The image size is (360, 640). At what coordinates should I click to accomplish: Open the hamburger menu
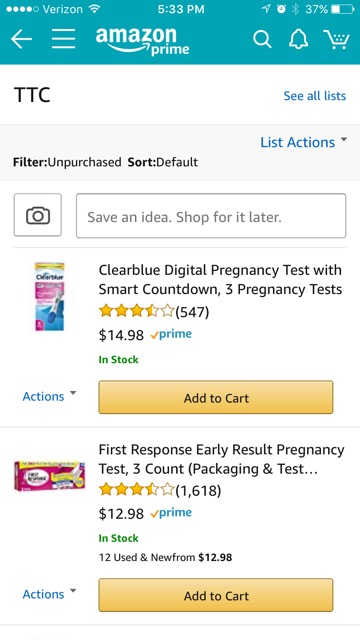64,39
